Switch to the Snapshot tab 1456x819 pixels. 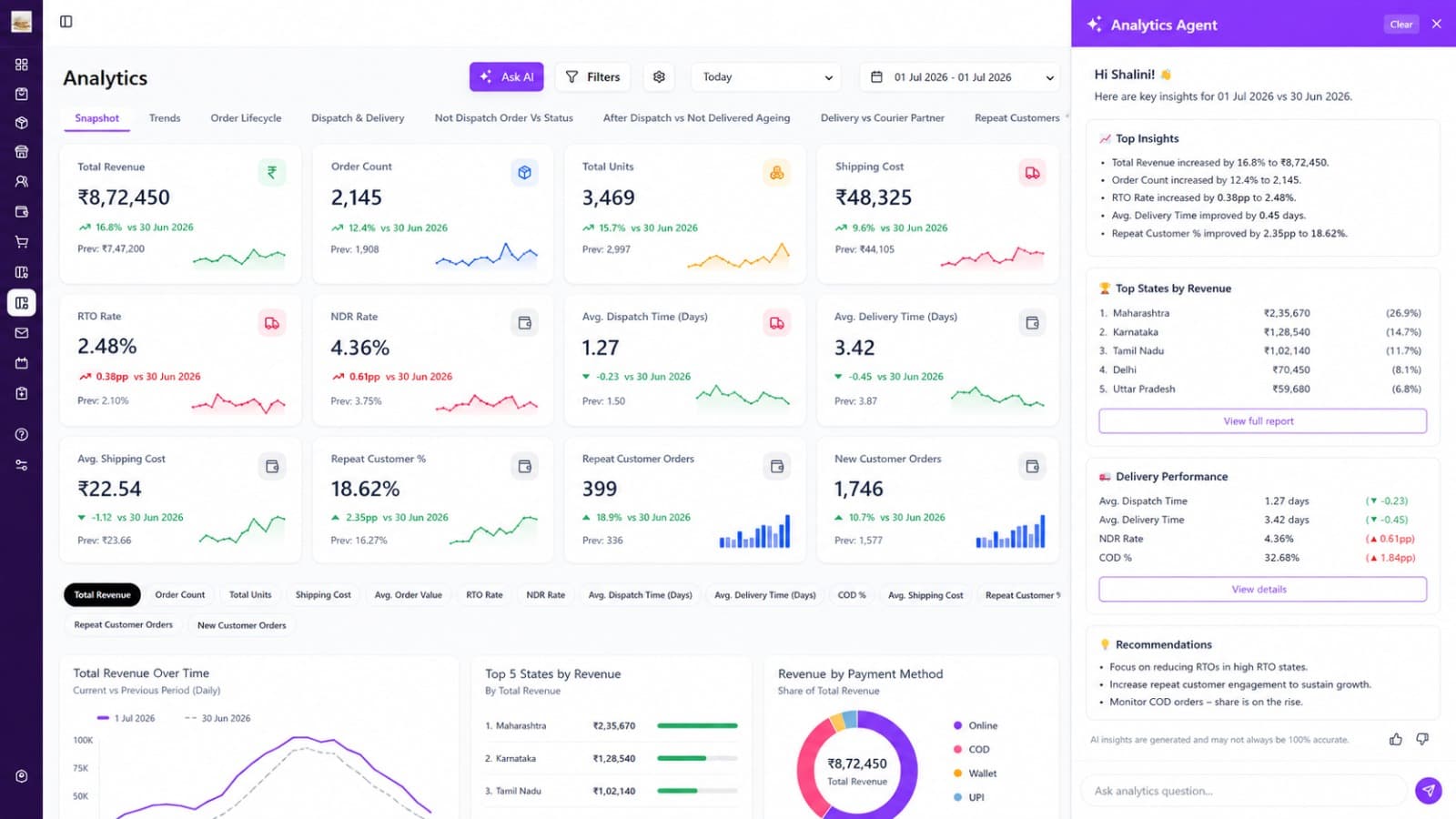(96, 118)
